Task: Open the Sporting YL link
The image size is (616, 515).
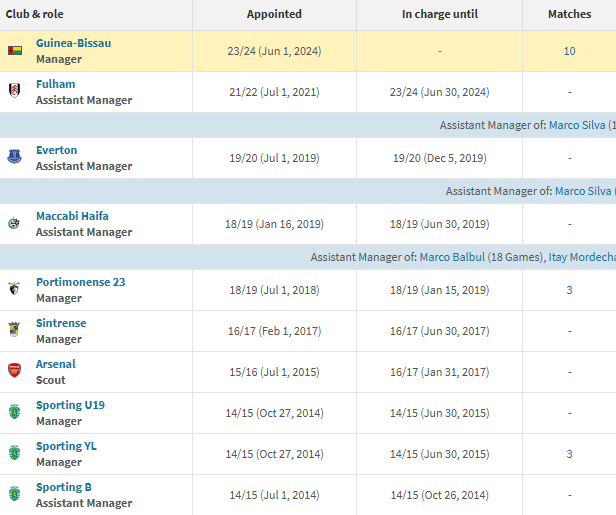Action: [x=66, y=446]
